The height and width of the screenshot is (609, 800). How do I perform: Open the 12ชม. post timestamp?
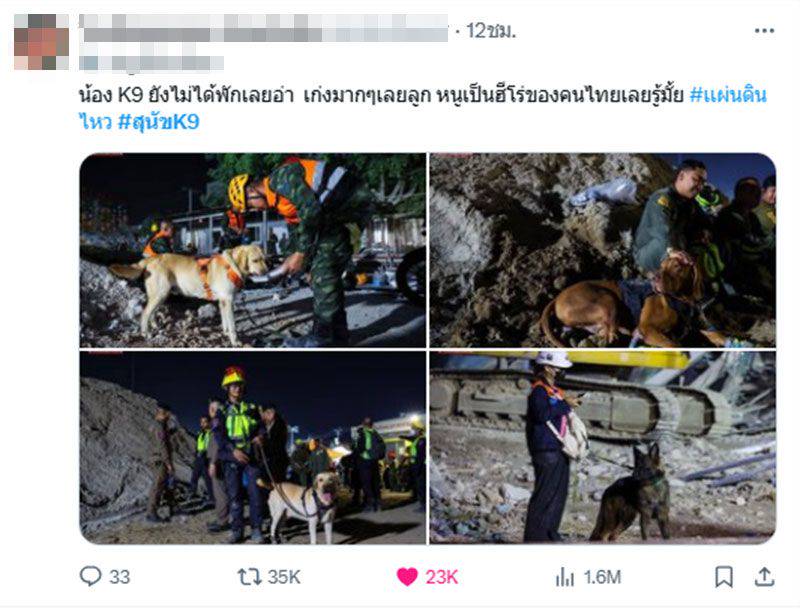(x=491, y=31)
